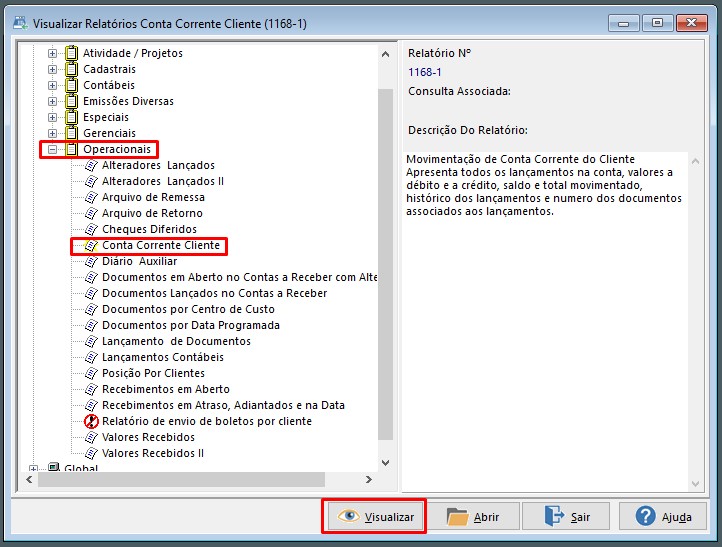The image size is (722, 547).
Task: Click the report icon beside Arquivo de Remessa
Action: [92, 197]
